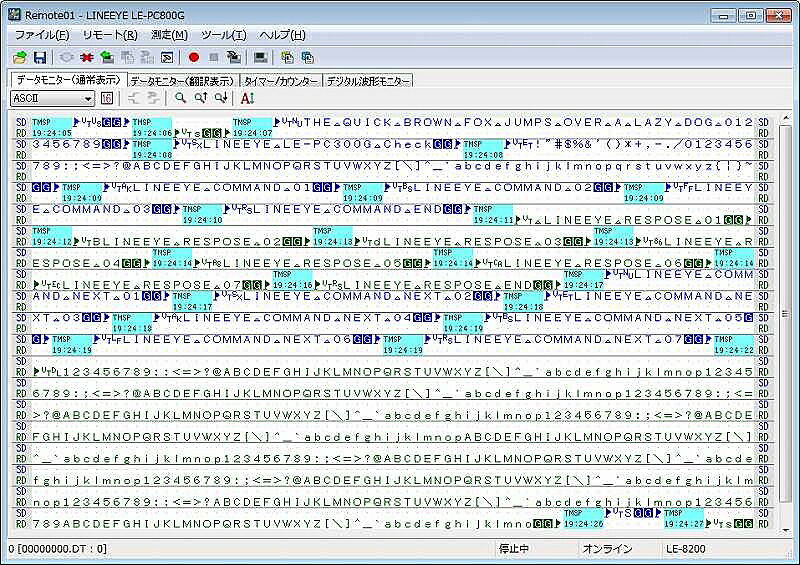Click the magnifier search icon

click(x=180, y=98)
